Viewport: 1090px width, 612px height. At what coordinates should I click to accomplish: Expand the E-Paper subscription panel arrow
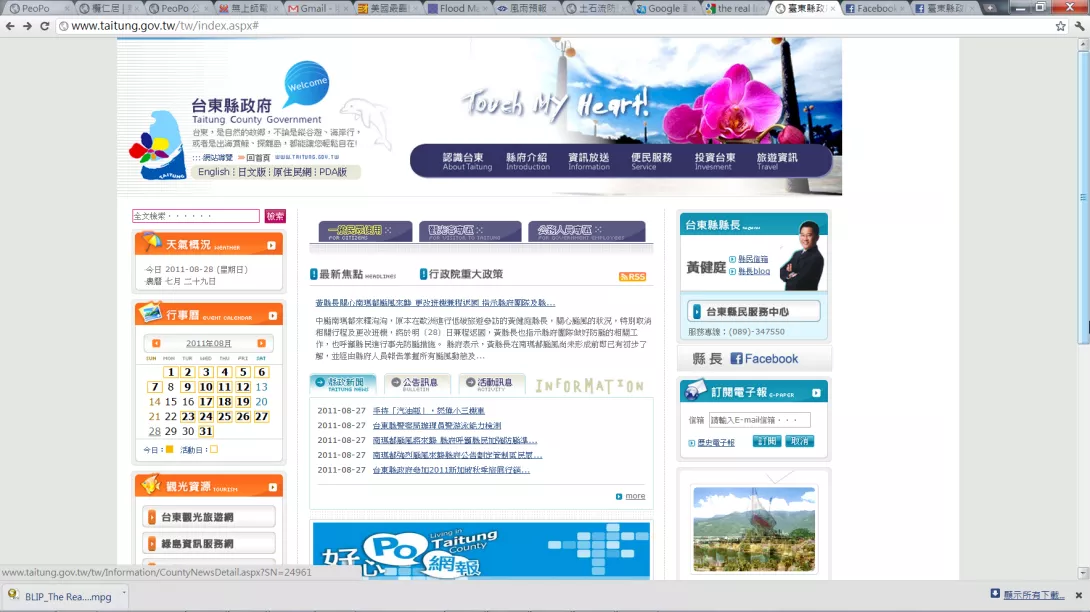click(x=816, y=393)
